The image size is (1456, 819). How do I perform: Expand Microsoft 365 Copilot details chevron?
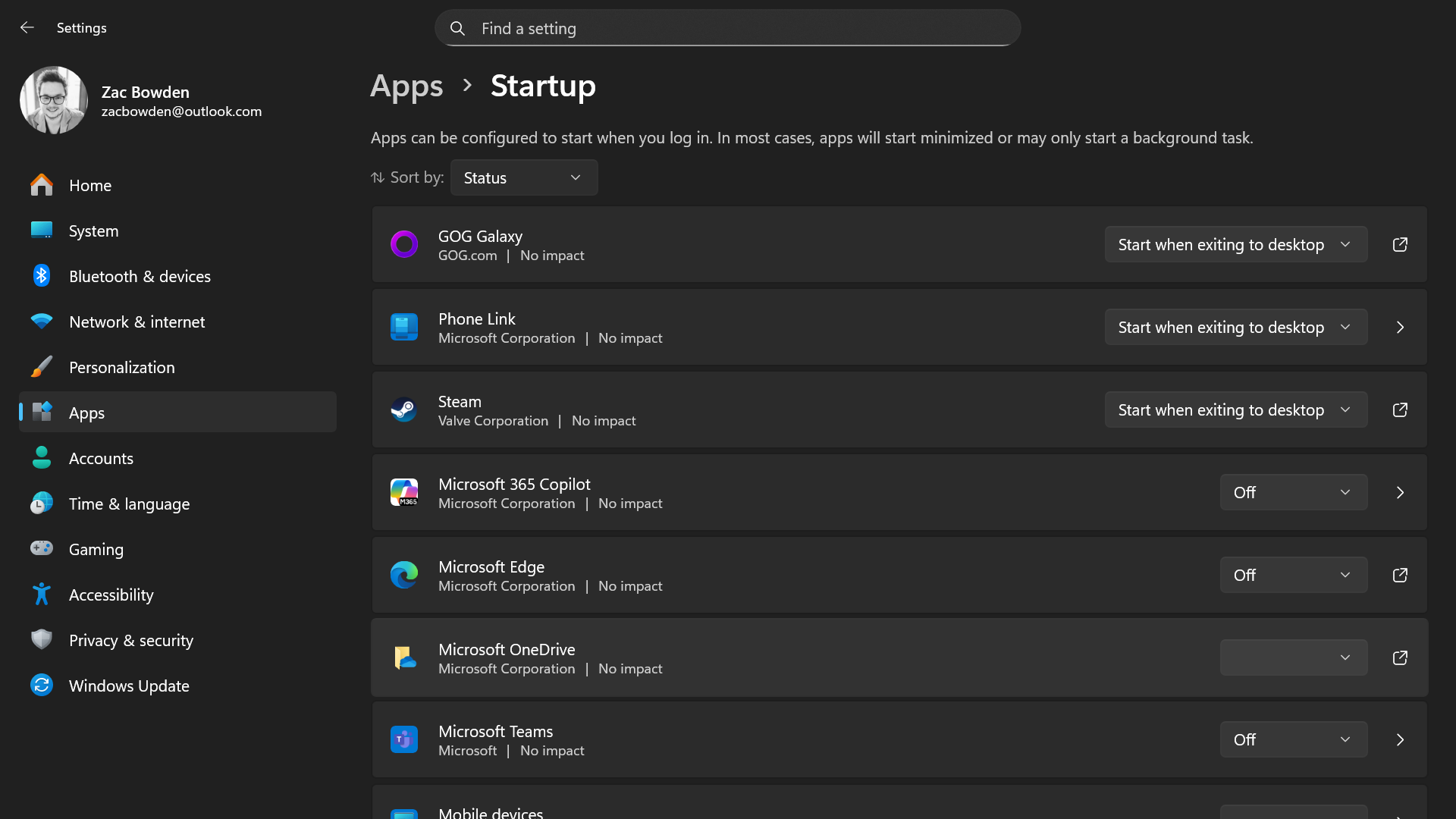(1400, 492)
